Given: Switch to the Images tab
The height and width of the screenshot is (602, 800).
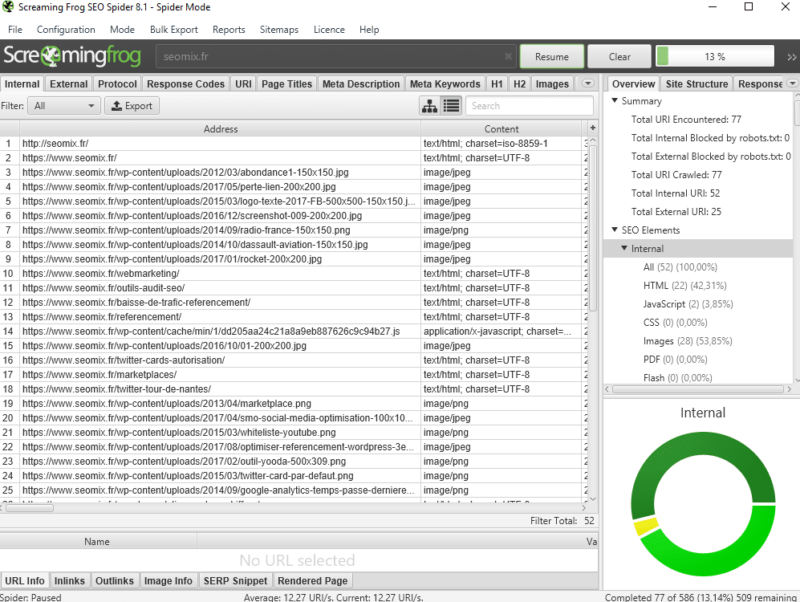Looking at the screenshot, I should pos(552,84).
